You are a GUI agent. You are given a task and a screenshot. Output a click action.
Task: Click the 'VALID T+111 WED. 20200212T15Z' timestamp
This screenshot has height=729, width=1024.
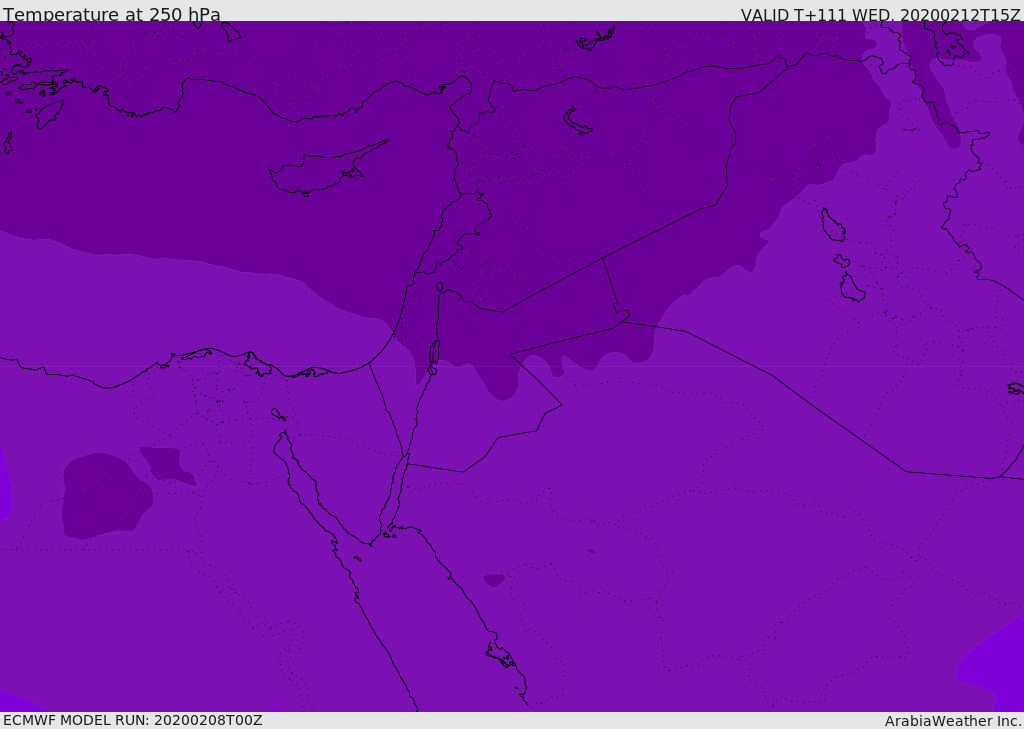880,14
